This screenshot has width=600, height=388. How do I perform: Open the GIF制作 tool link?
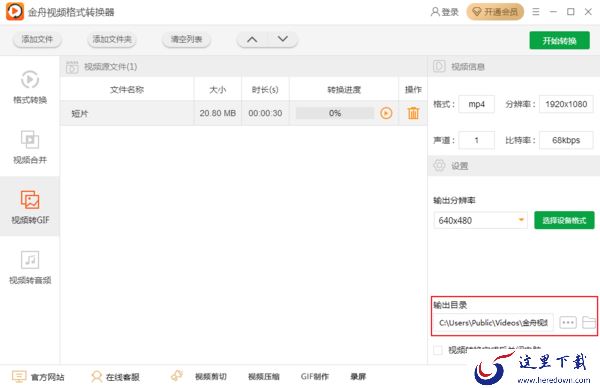point(315,377)
